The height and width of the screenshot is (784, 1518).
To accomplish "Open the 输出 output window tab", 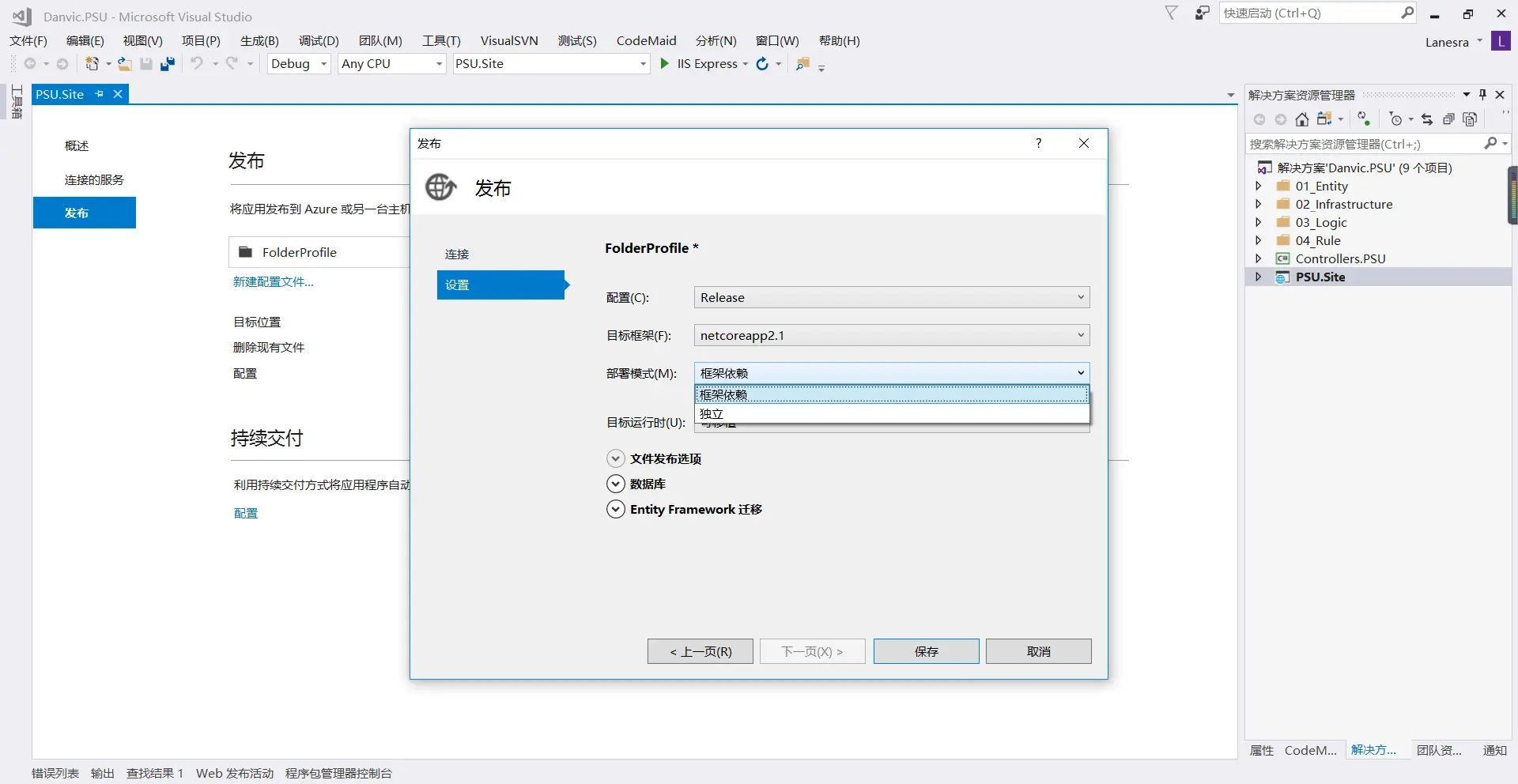I will (x=103, y=773).
